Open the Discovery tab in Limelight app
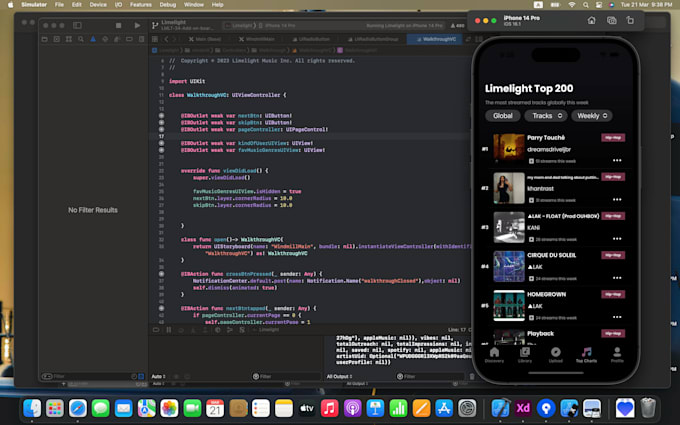The height and width of the screenshot is (425, 680). pos(494,355)
